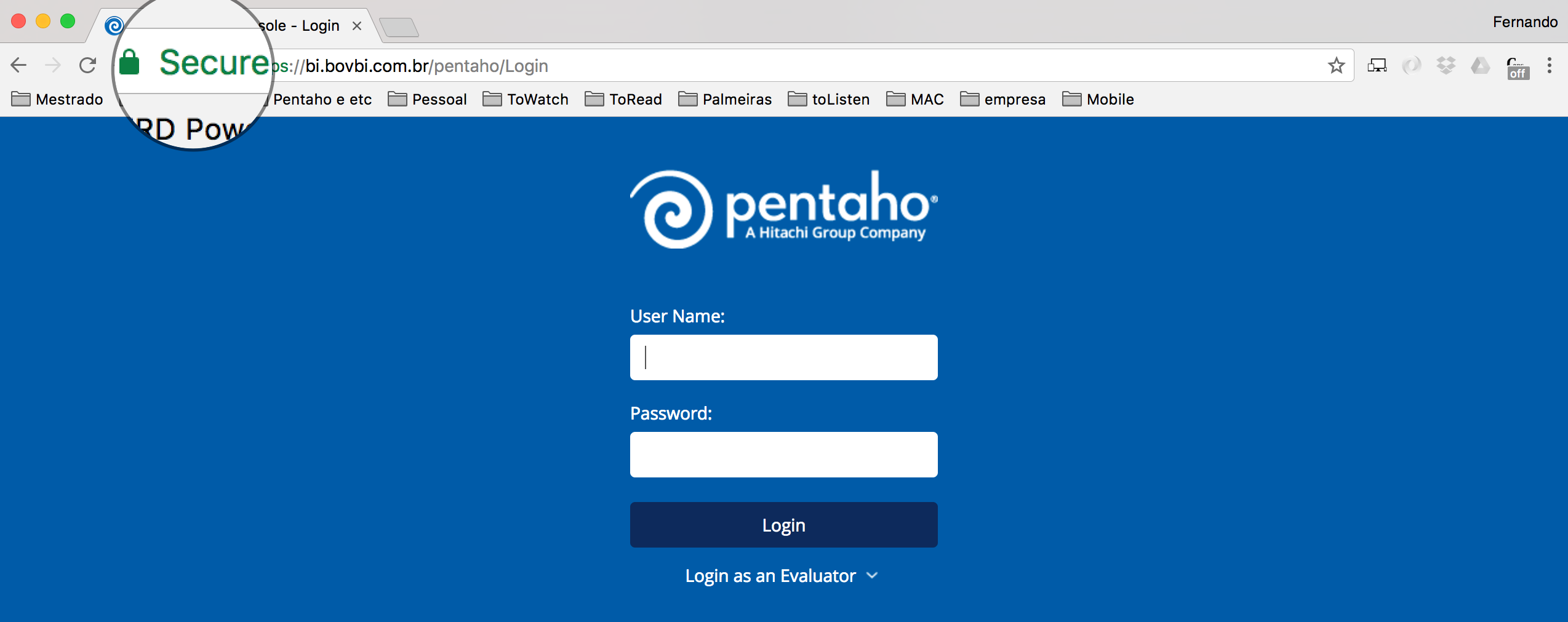Reload the page with the refresh icon
Screen dimensions: 1568x622
pyautogui.click(x=88, y=65)
